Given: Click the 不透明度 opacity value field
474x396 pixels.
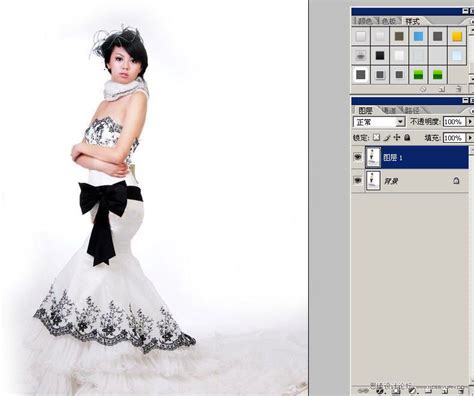Looking at the screenshot, I should click(454, 122).
